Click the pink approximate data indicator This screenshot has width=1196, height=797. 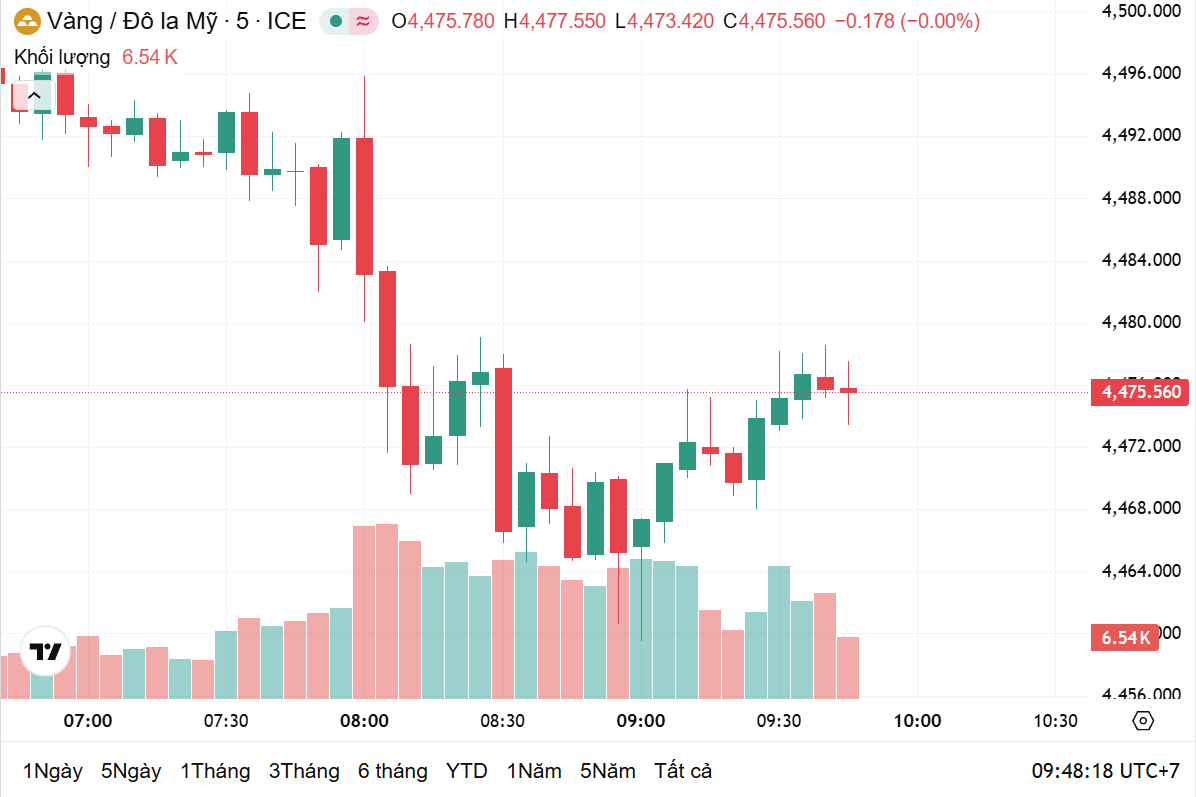[364, 21]
